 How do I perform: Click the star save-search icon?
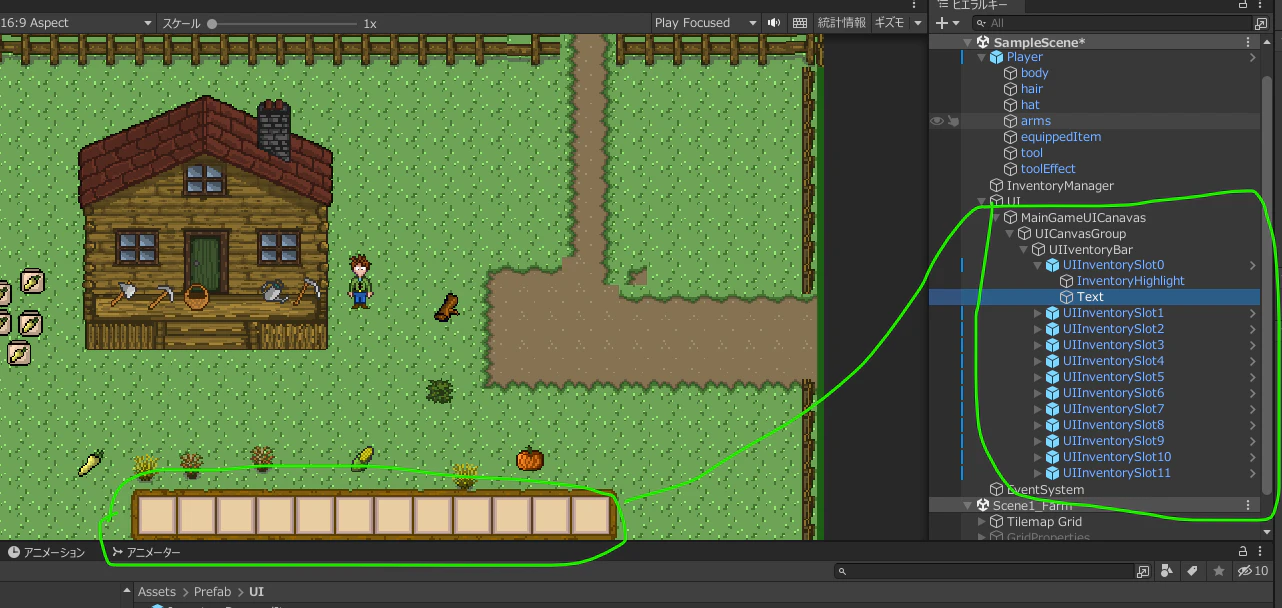coord(1218,571)
